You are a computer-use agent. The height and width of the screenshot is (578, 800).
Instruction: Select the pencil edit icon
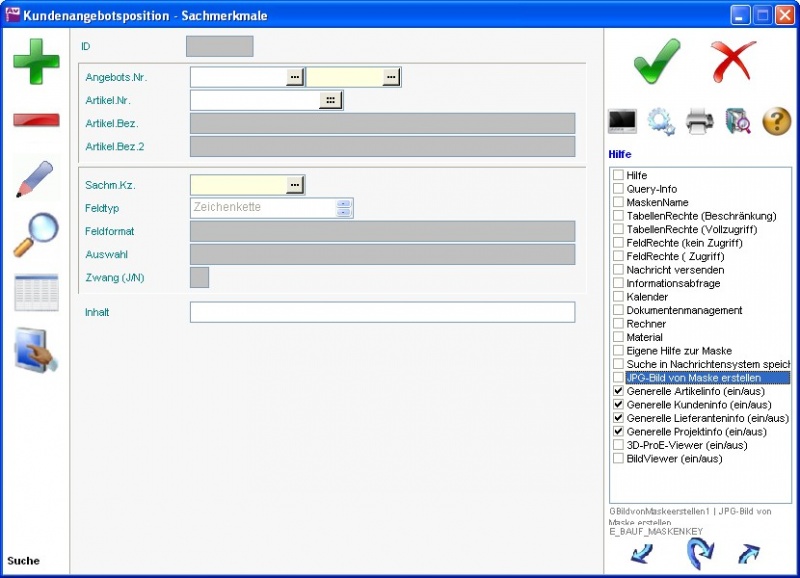pyautogui.click(x=36, y=179)
